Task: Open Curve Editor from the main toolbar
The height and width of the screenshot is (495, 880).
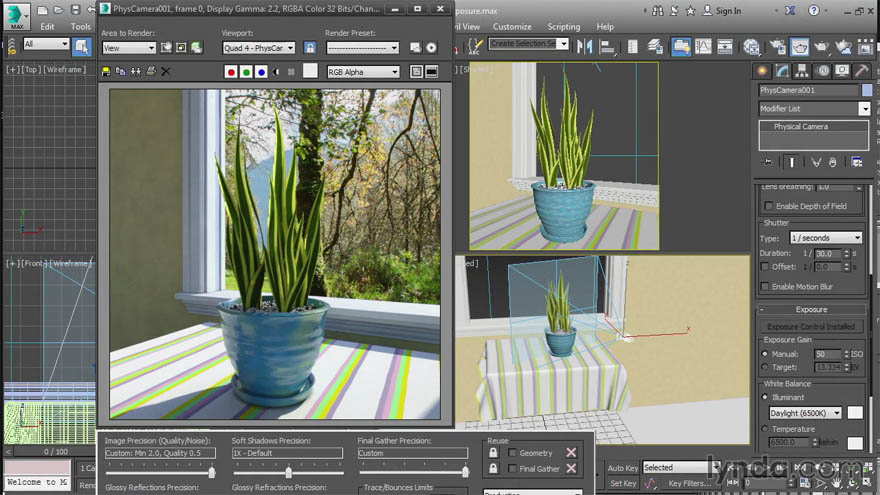Action: [x=703, y=47]
